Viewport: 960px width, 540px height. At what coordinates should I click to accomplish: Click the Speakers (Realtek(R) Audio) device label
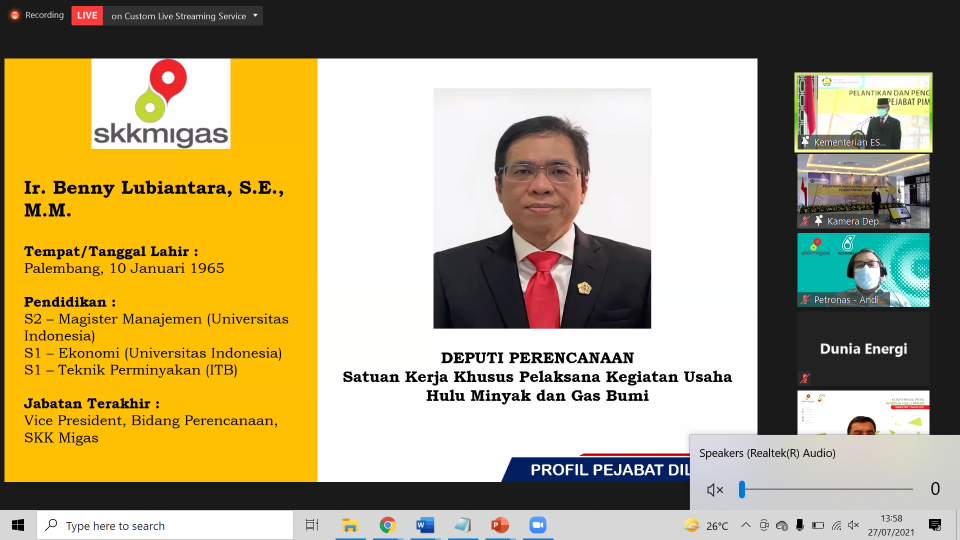coord(767,453)
